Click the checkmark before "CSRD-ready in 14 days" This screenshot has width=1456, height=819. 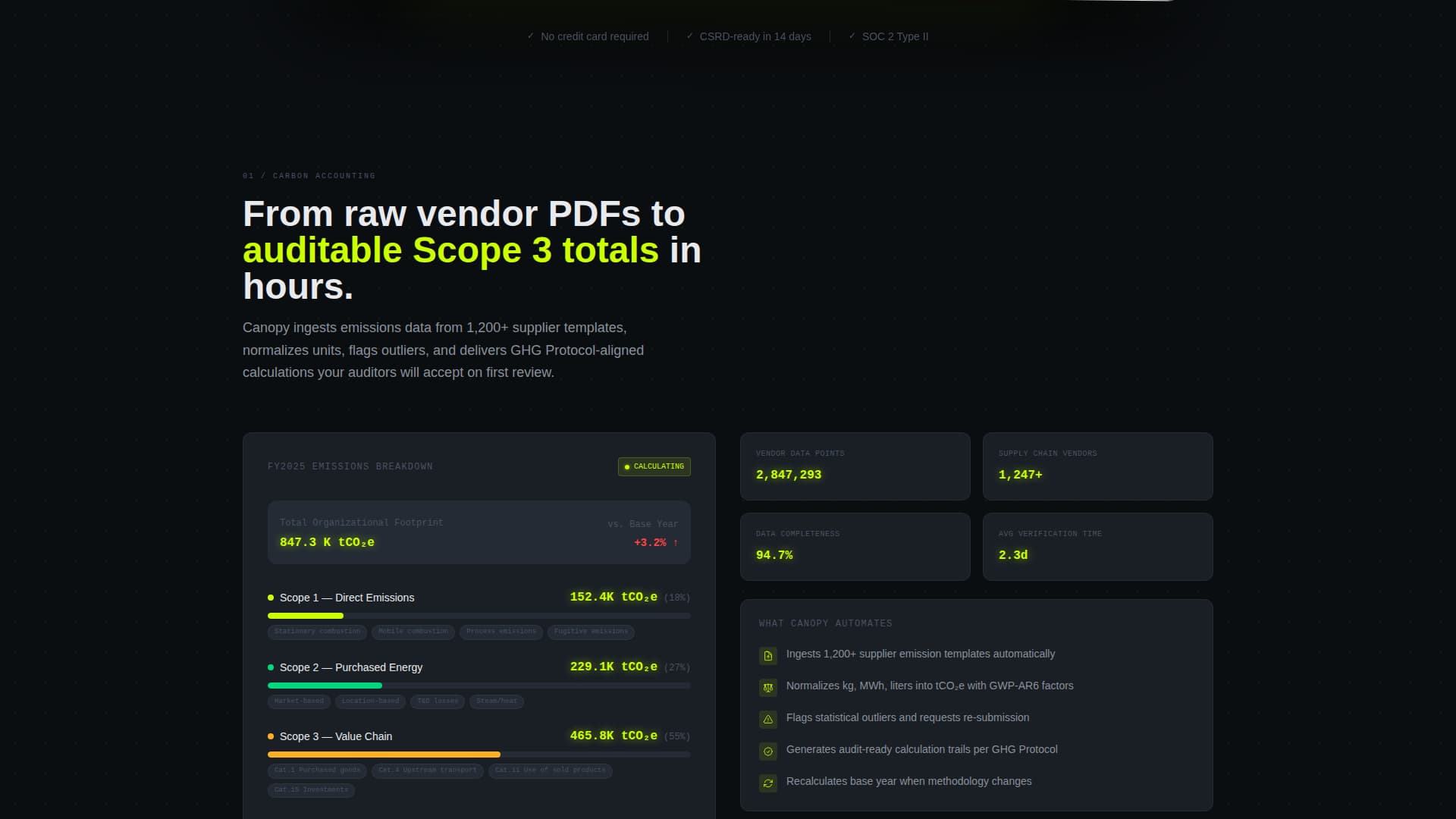coord(689,36)
